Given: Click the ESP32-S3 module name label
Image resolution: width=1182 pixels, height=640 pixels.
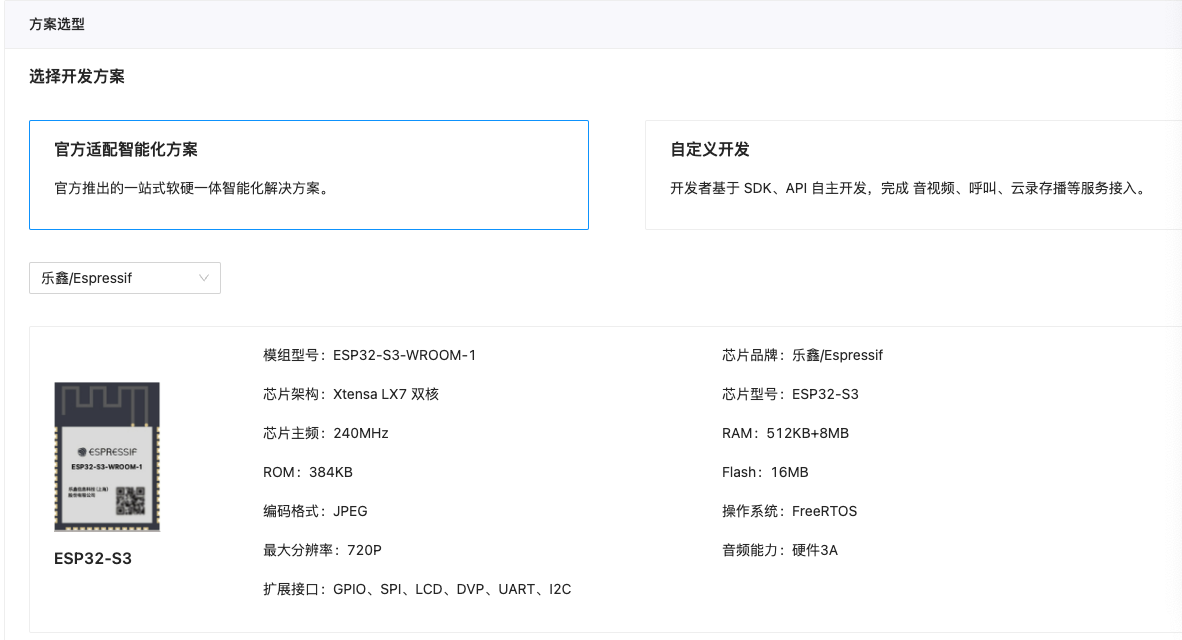Looking at the screenshot, I should (x=93, y=559).
